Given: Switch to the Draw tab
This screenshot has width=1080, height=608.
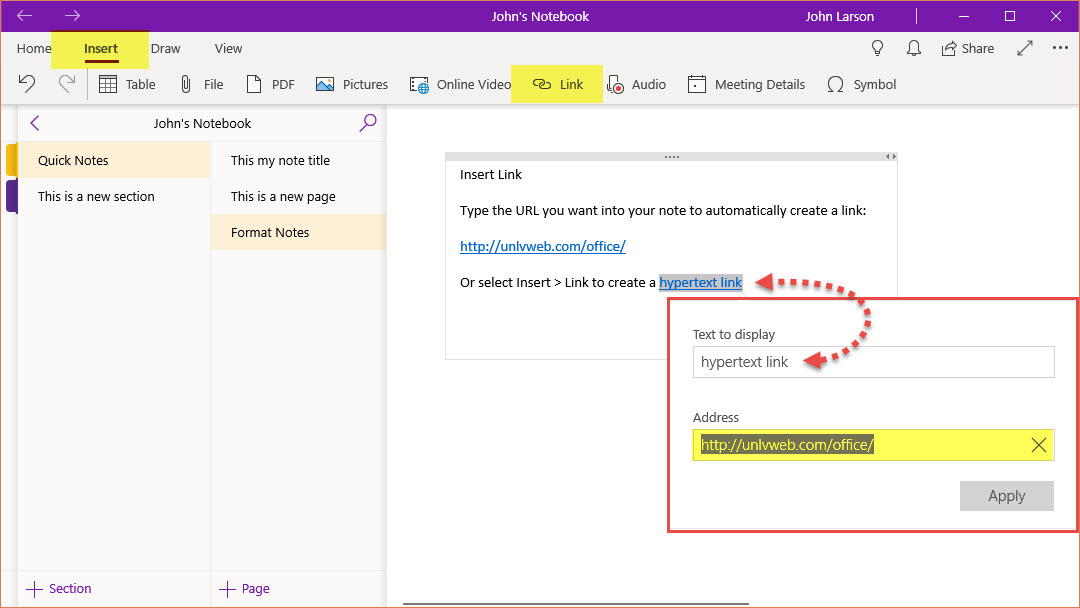Looking at the screenshot, I should tap(165, 48).
